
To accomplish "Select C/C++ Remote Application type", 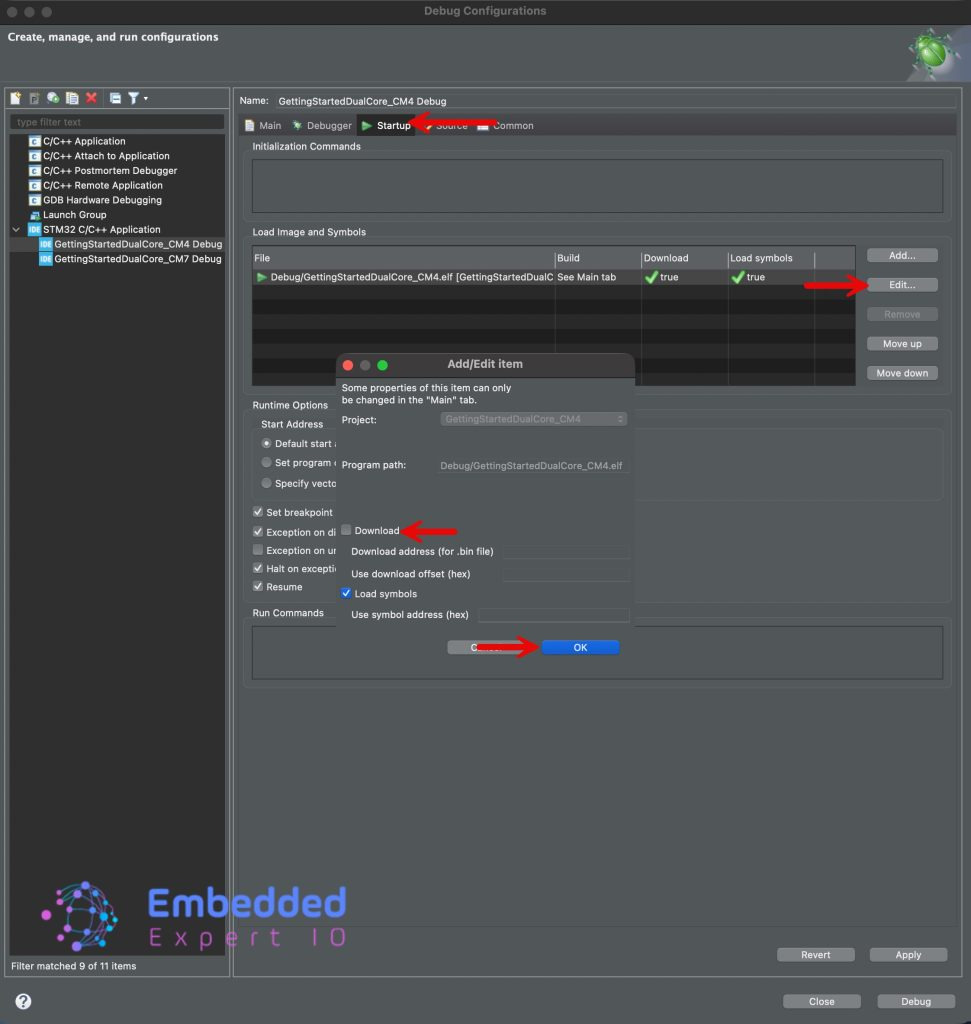I will (x=103, y=185).
